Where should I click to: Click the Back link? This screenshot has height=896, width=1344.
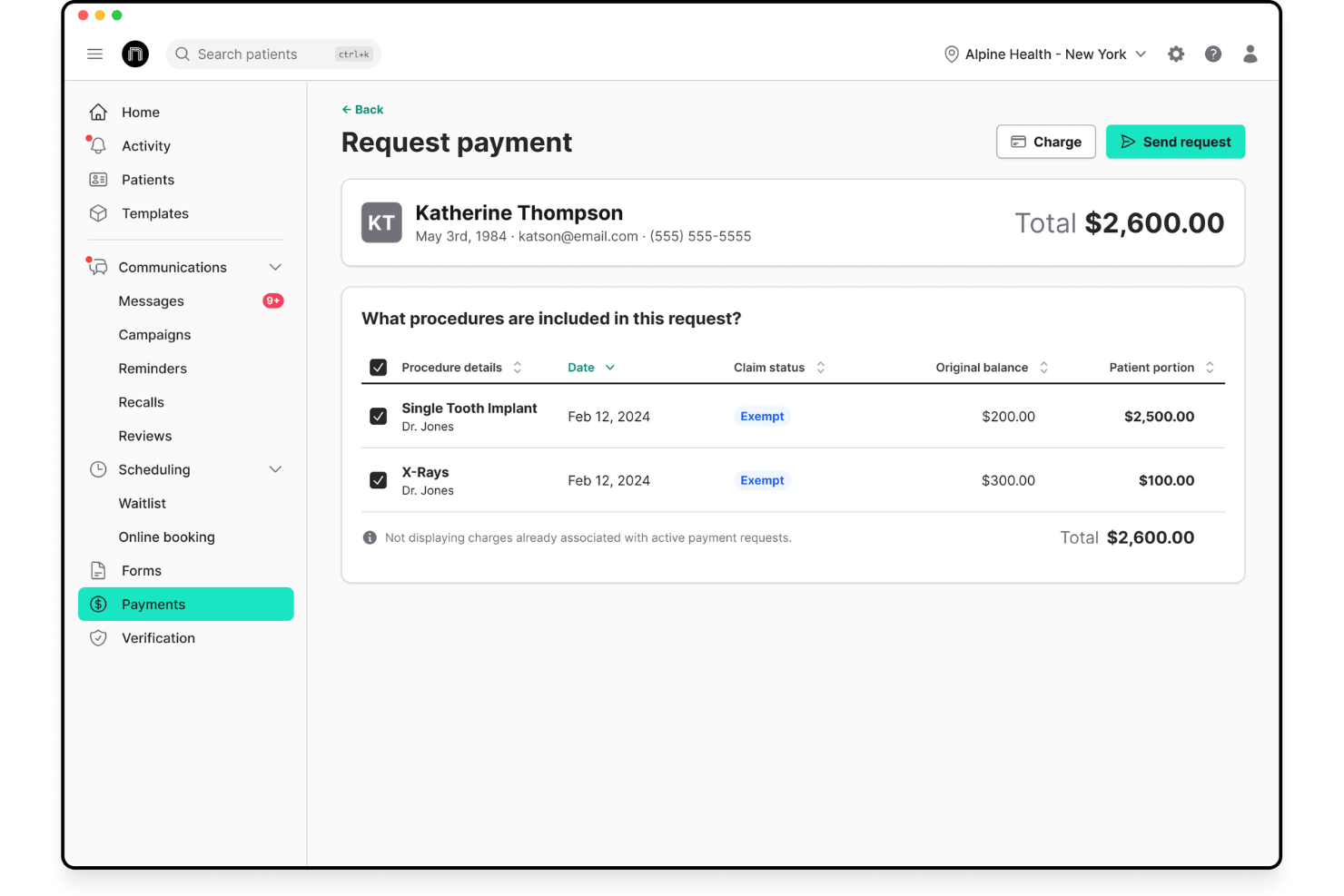point(362,110)
